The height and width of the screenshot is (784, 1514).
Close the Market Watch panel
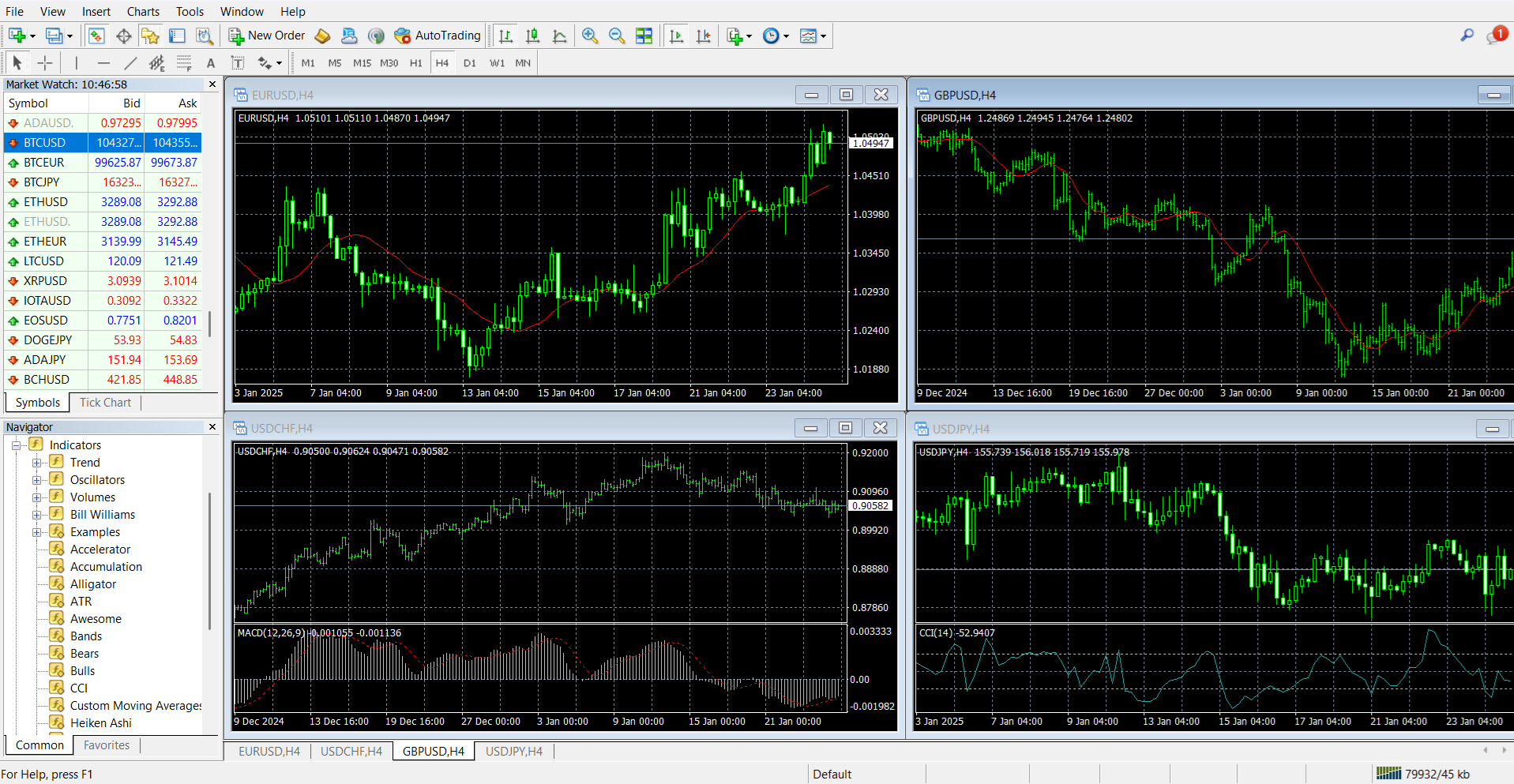(x=212, y=84)
